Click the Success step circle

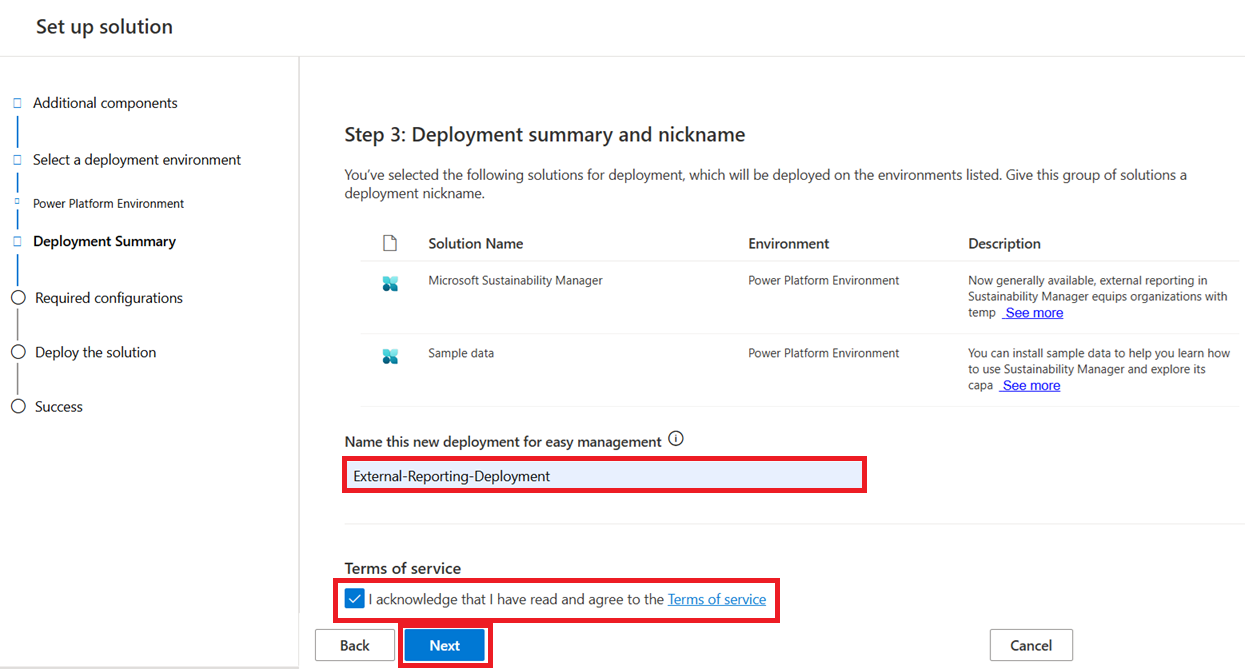[17, 406]
